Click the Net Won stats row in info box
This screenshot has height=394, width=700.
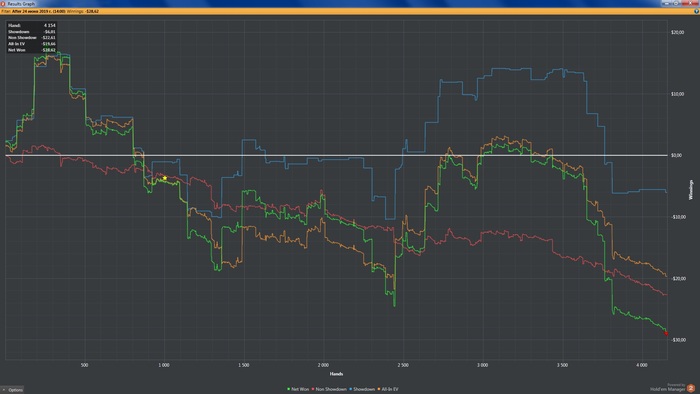pos(32,50)
